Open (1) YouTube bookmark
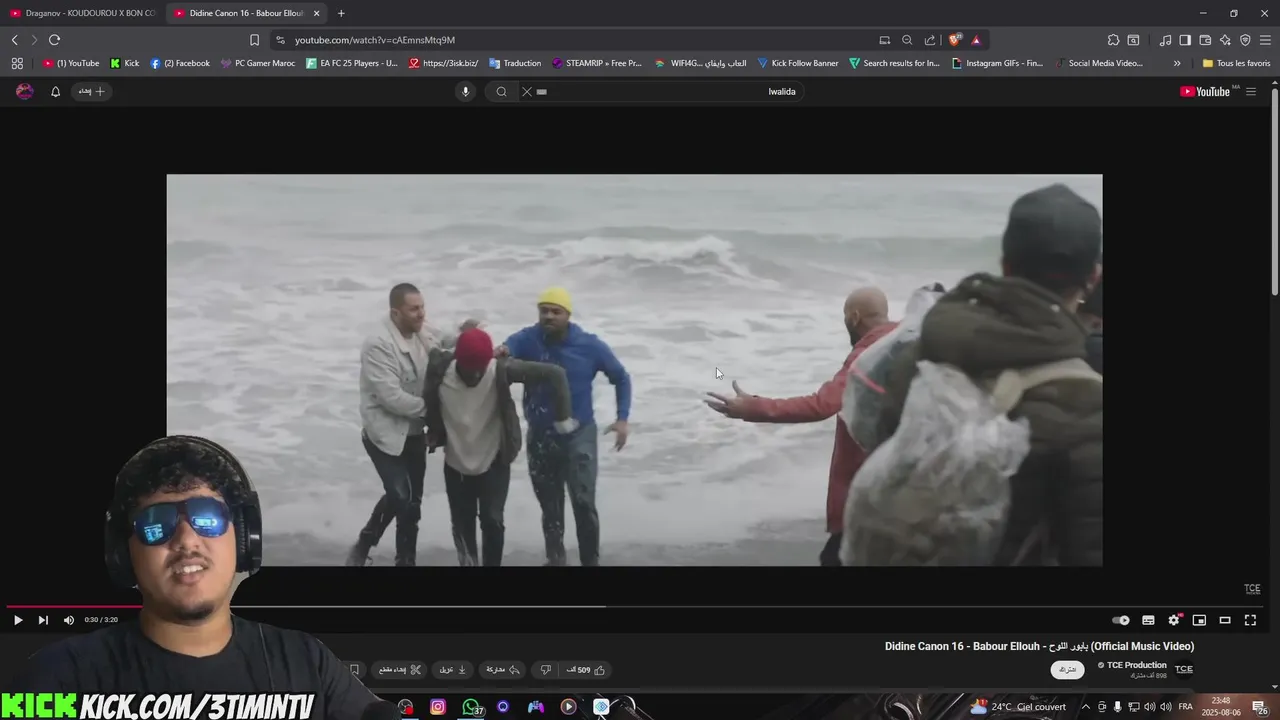 click(x=71, y=63)
